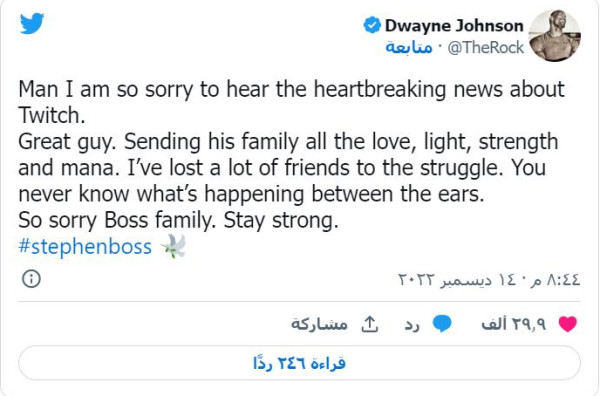
Task: Follow the account via متابعة link
Action: pos(409,47)
